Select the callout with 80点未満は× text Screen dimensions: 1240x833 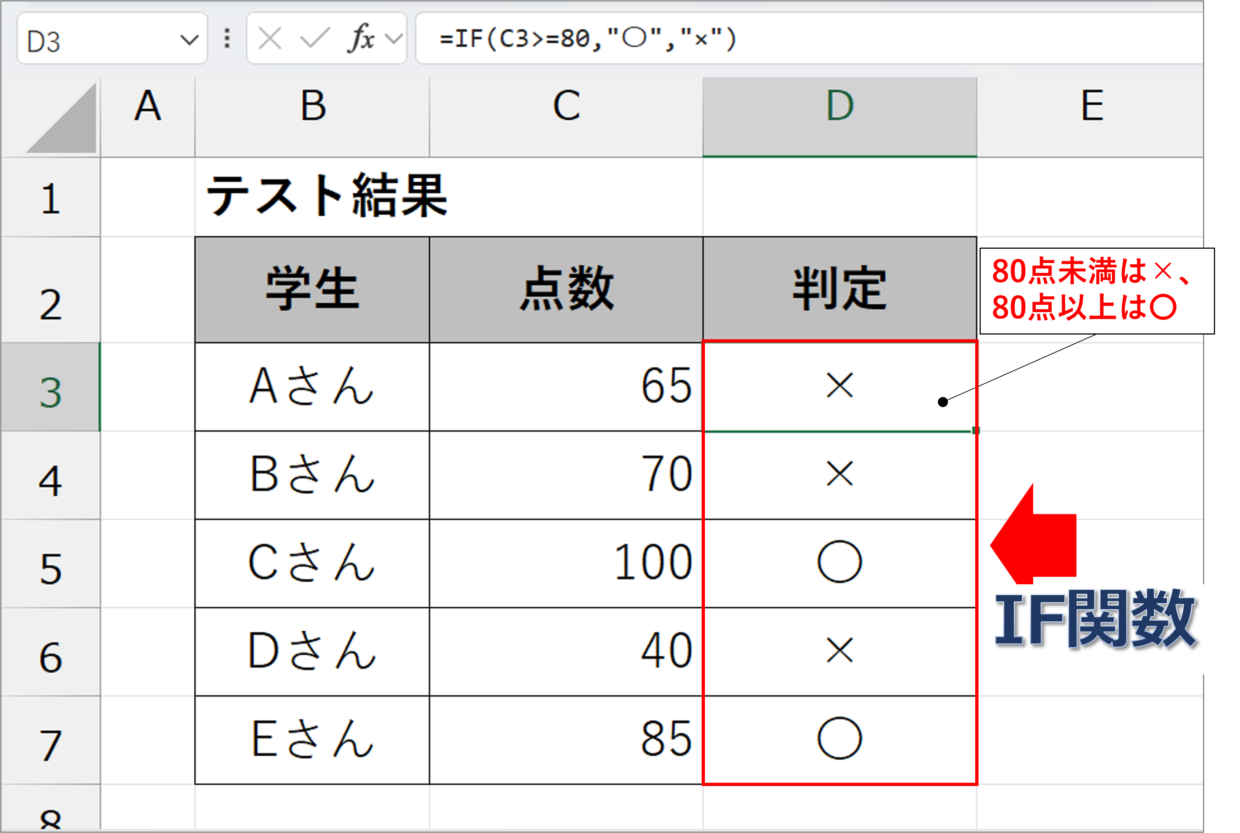1096,291
